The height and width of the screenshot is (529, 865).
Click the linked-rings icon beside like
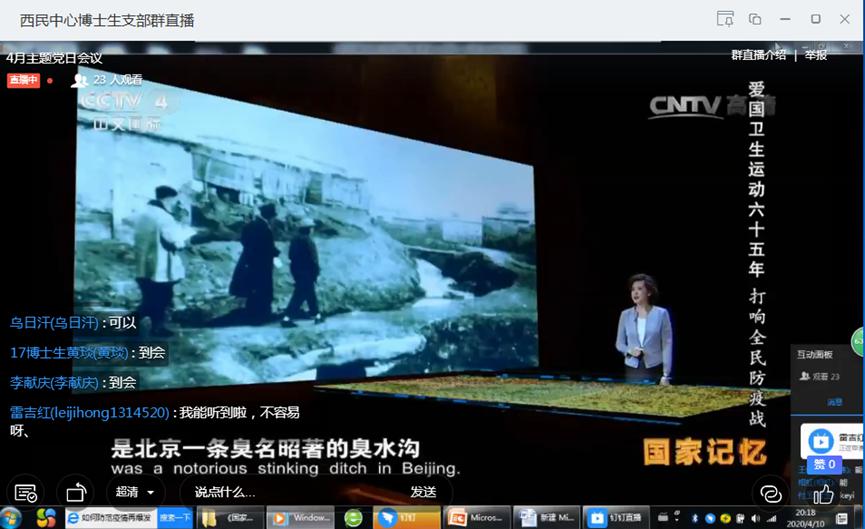[x=771, y=493]
